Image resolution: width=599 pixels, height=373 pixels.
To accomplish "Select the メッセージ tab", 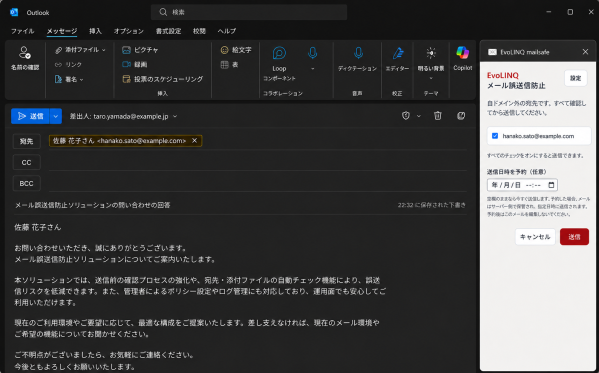I will (x=62, y=31).
